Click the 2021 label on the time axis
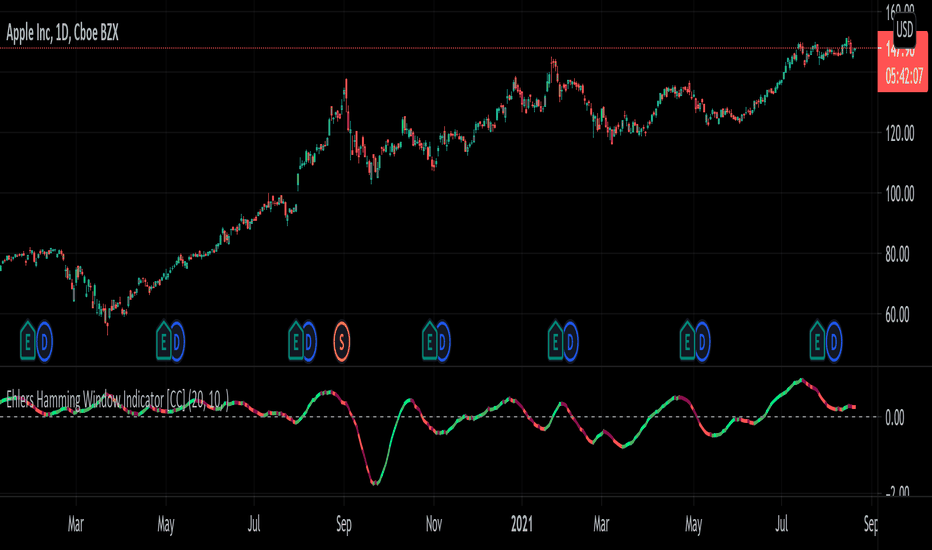932x550 pixels. click(522, 524)
